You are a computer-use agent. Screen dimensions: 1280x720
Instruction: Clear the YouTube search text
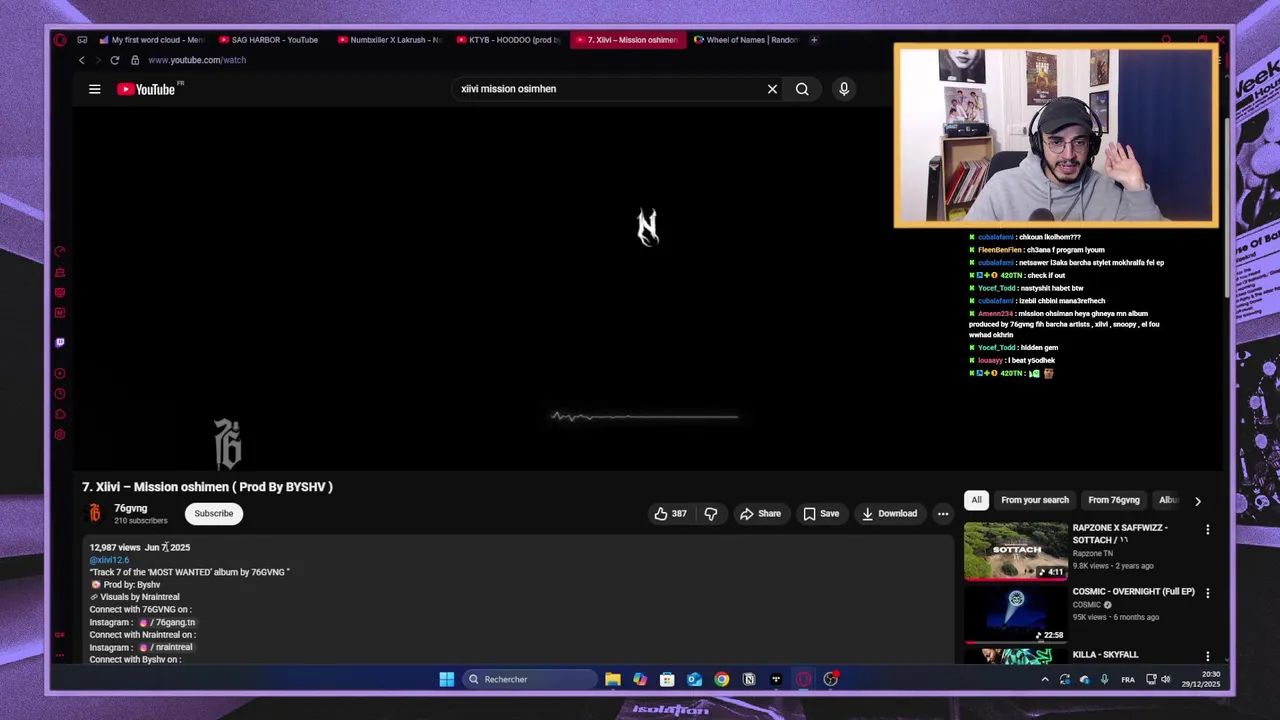pyautogui.click(x=772, y=89)
